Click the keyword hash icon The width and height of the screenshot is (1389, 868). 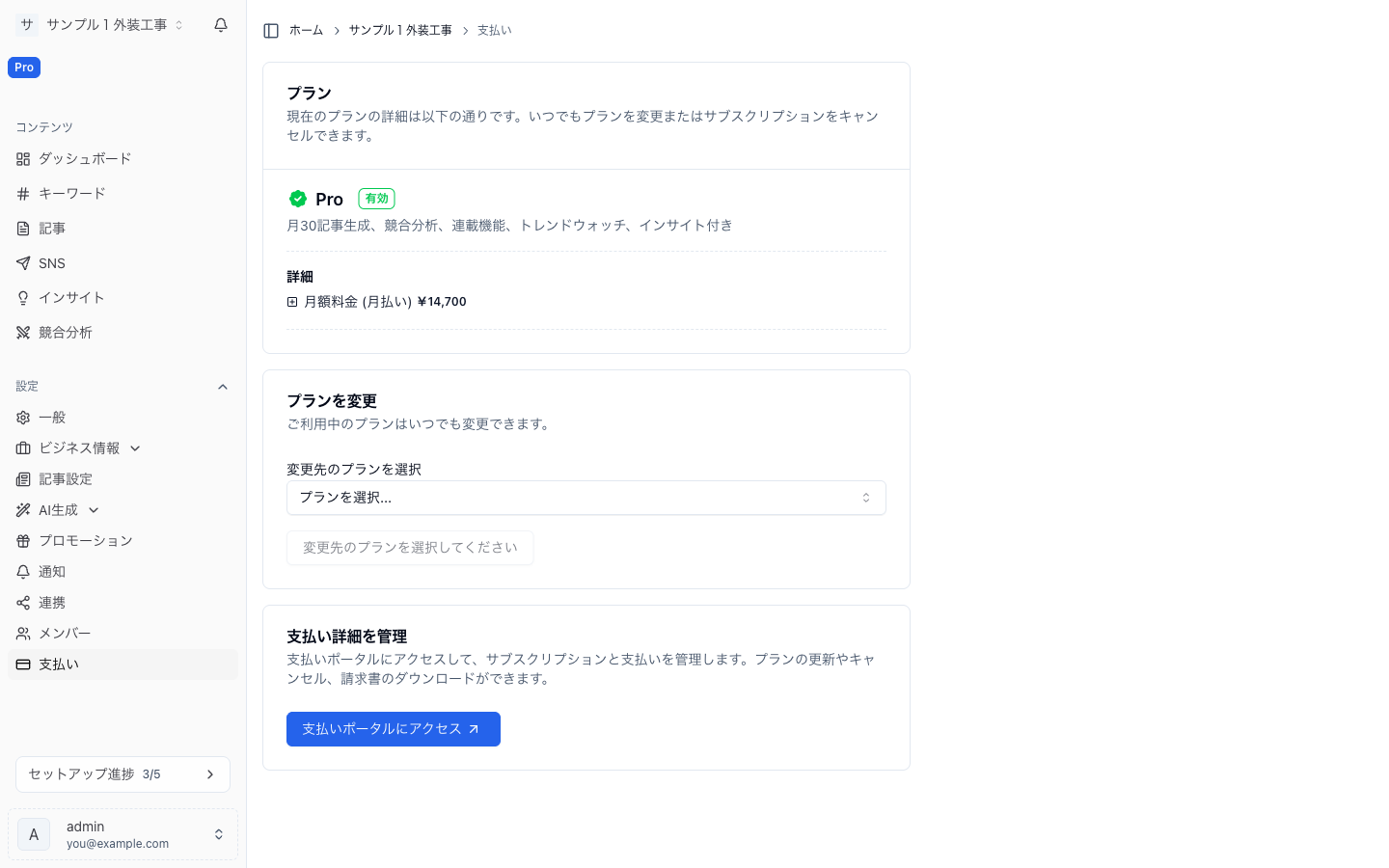click(x=23, y=194)
